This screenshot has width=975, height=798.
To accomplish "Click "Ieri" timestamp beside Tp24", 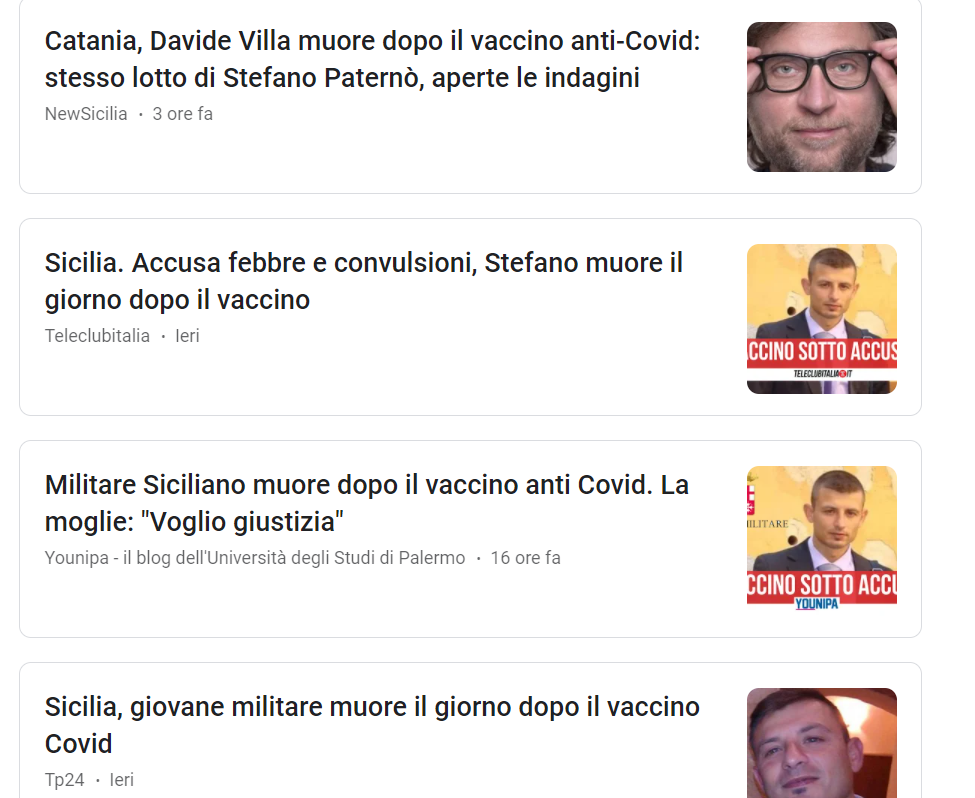I will [x=122, y=780].
